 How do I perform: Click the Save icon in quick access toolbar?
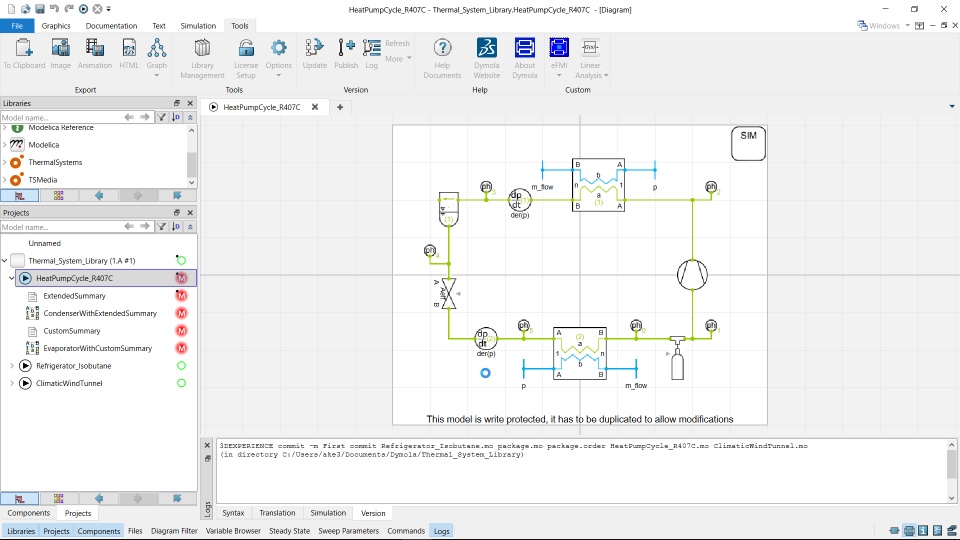pos(40,9)
